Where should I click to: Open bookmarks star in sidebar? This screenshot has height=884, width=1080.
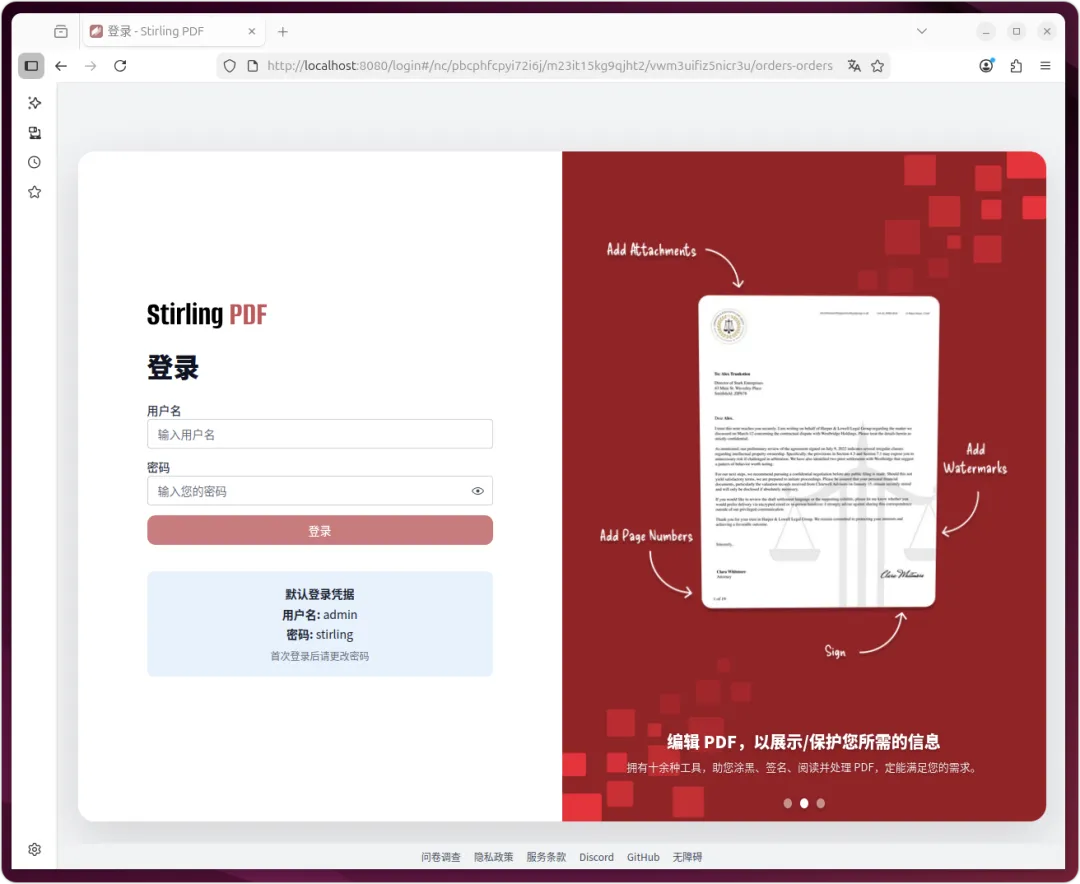click(34, 192)
